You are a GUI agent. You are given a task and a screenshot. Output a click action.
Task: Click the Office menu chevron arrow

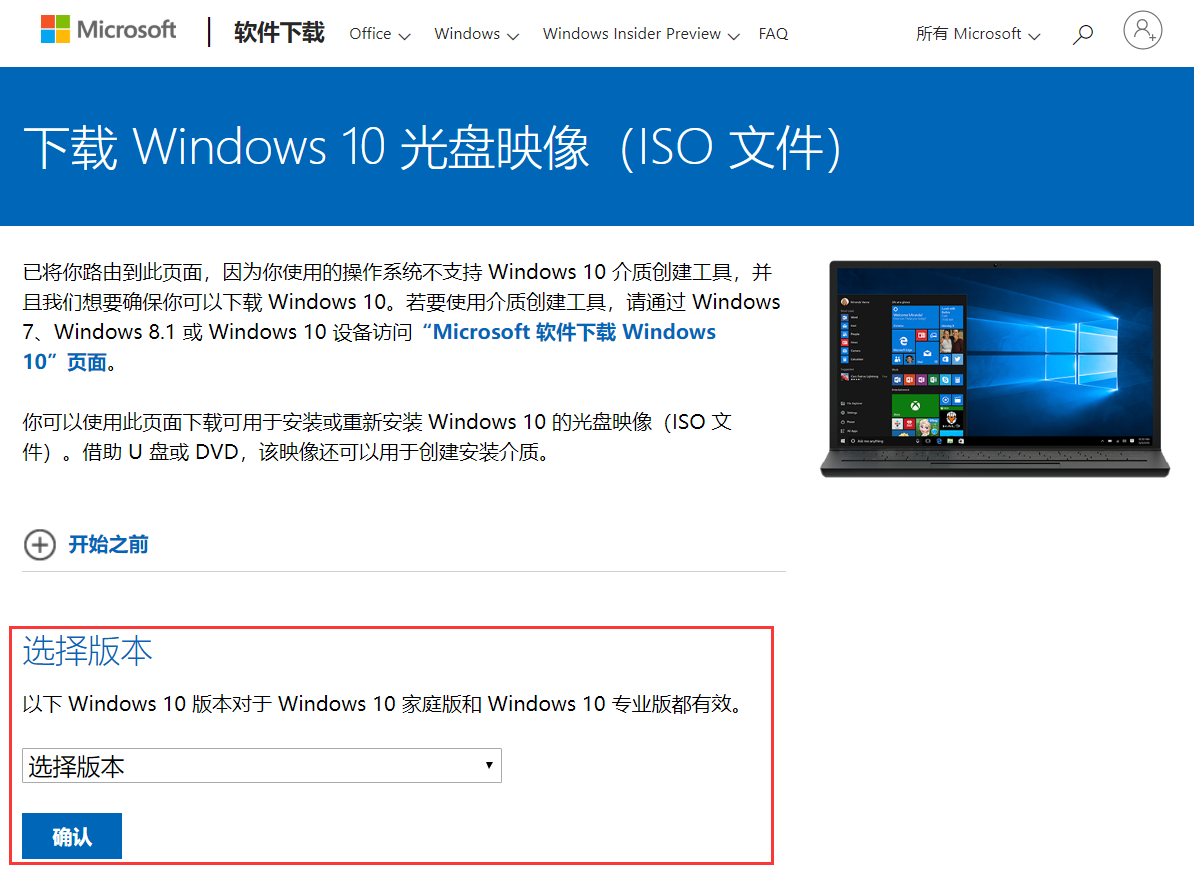(x=404, y=36)
